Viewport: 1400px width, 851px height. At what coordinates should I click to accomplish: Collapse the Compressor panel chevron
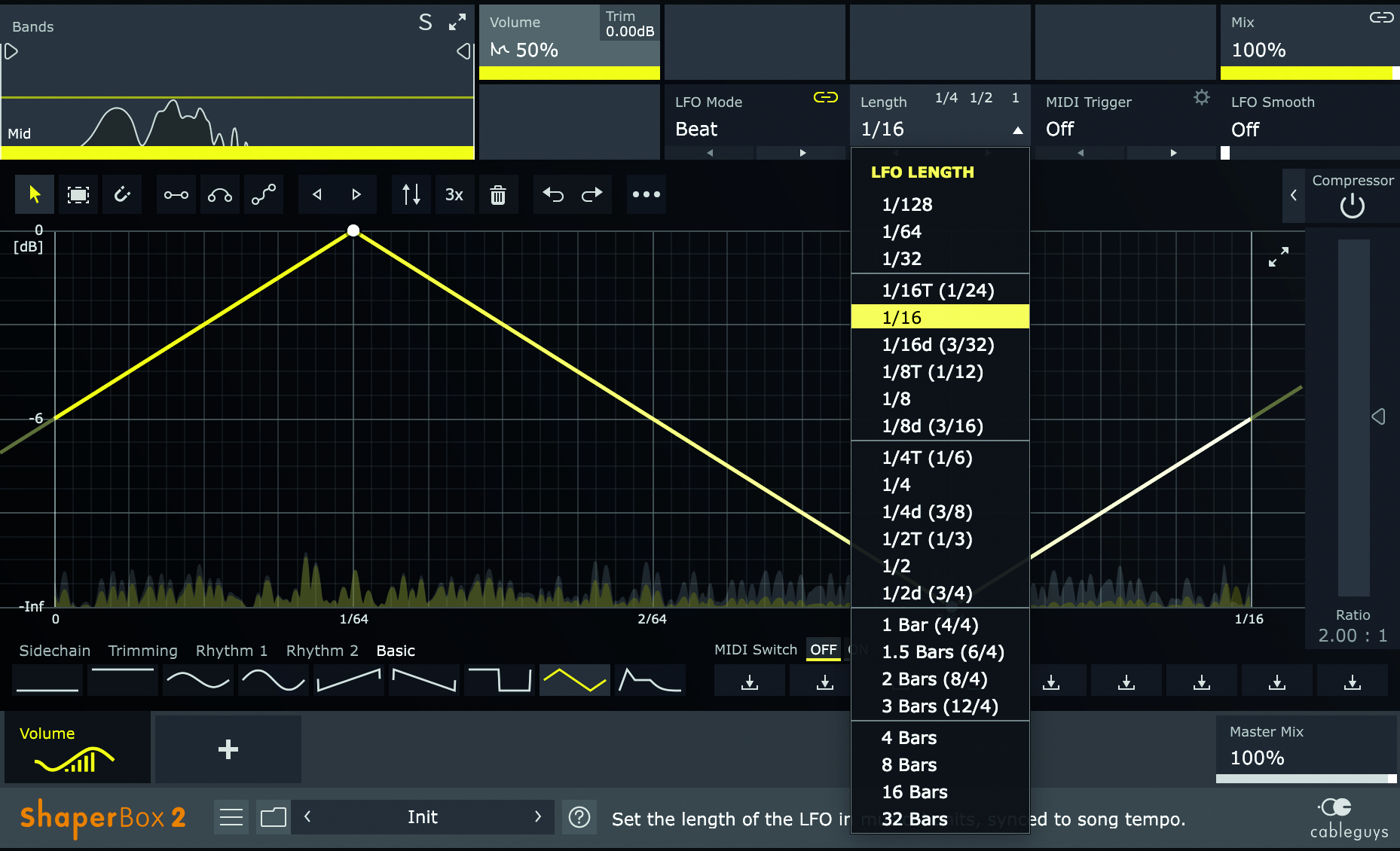coord(1294,195)
